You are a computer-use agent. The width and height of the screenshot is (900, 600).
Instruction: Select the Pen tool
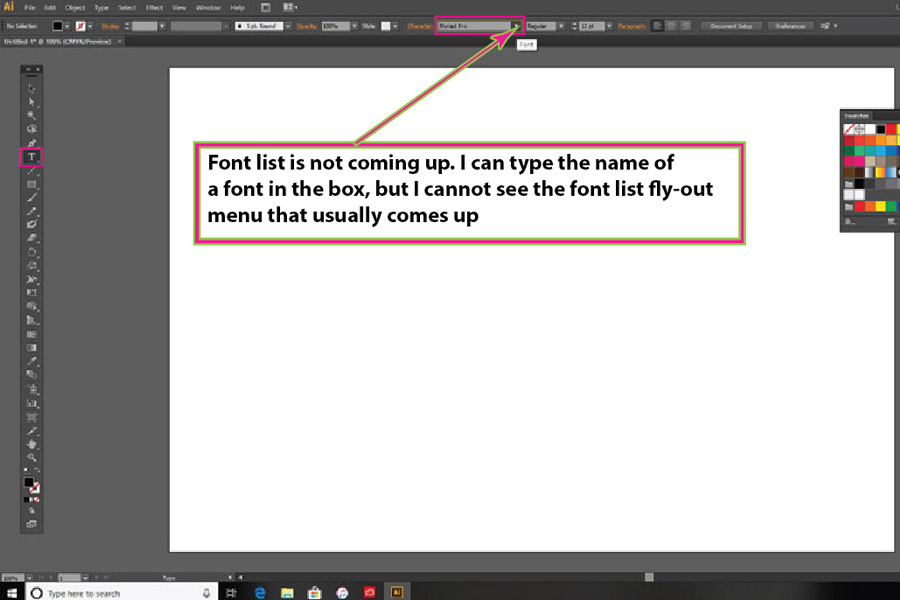point(32,143)
